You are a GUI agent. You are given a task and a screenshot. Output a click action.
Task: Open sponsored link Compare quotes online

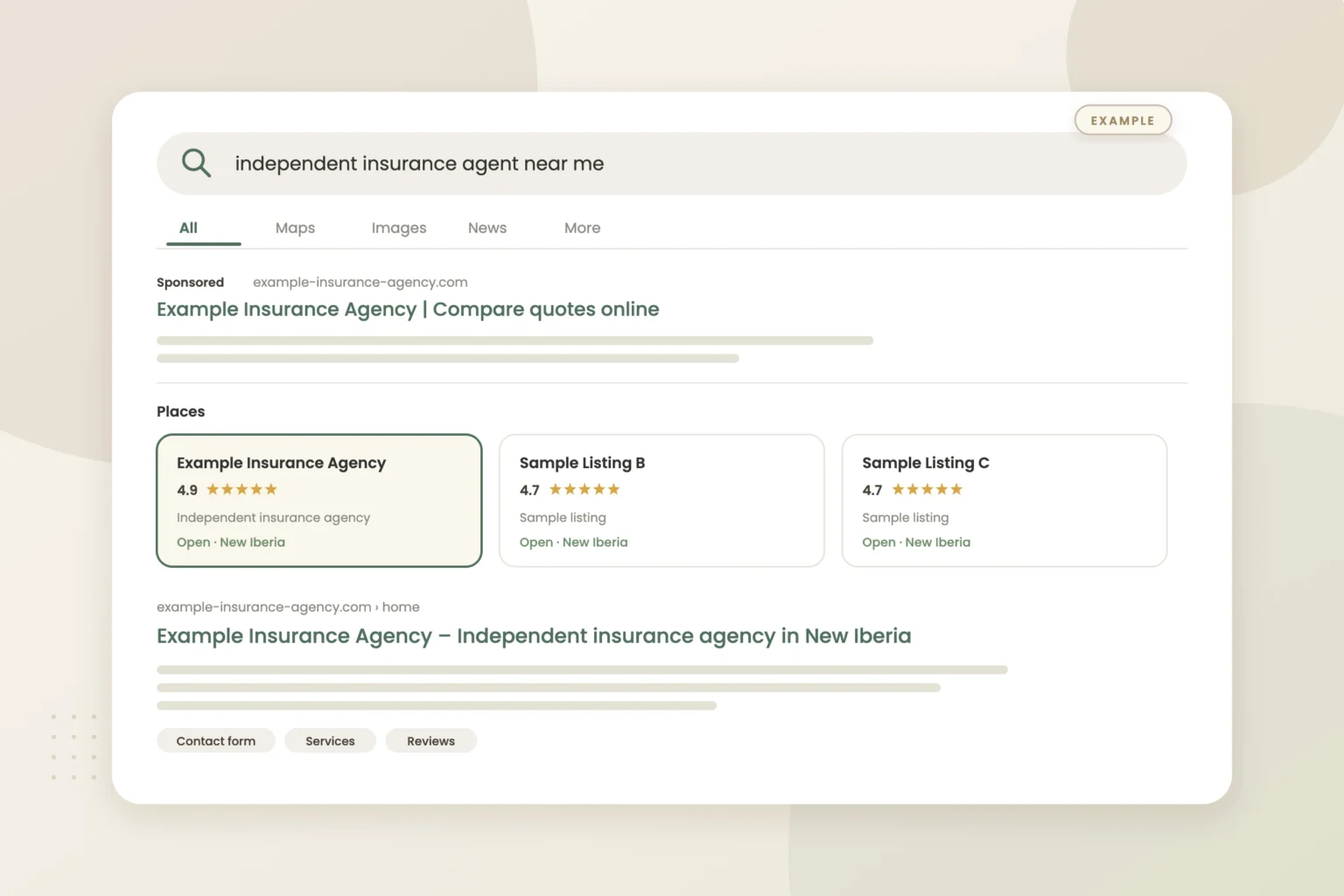pos(408,309)
